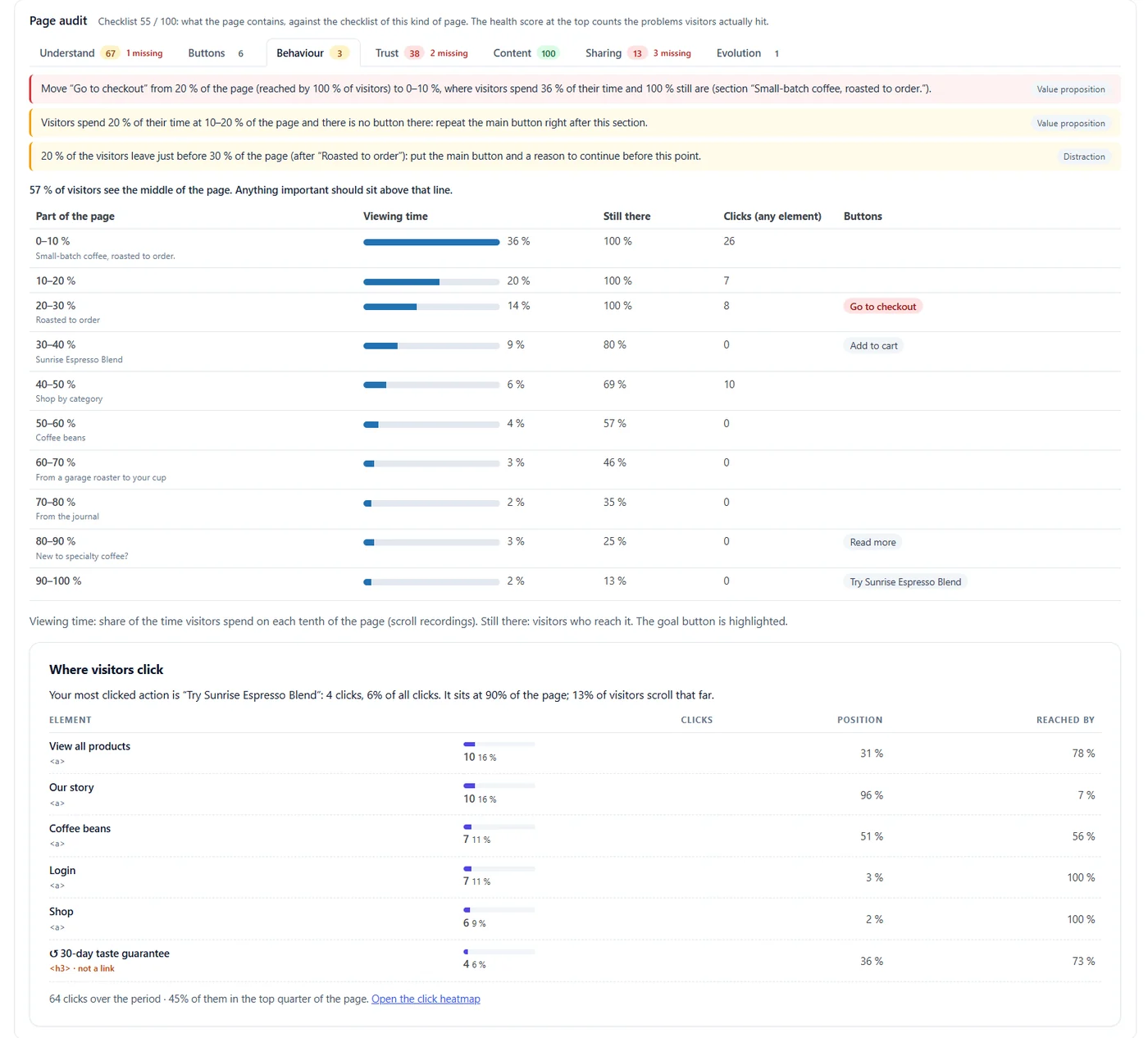This screenshot has width=1148, height=1038.
Task: Click 'Login' in the element list
Action: pyautogui.click(x=62, y=870)
